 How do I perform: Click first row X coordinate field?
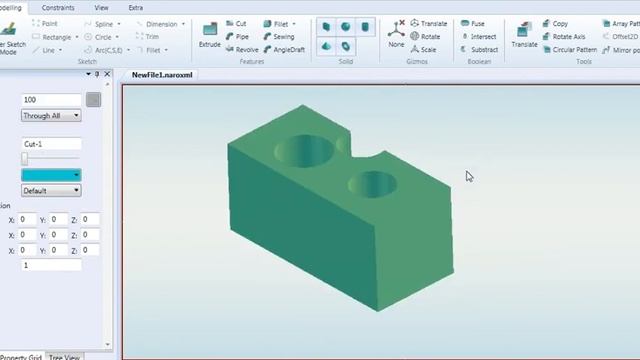click(x=27, y=220)
